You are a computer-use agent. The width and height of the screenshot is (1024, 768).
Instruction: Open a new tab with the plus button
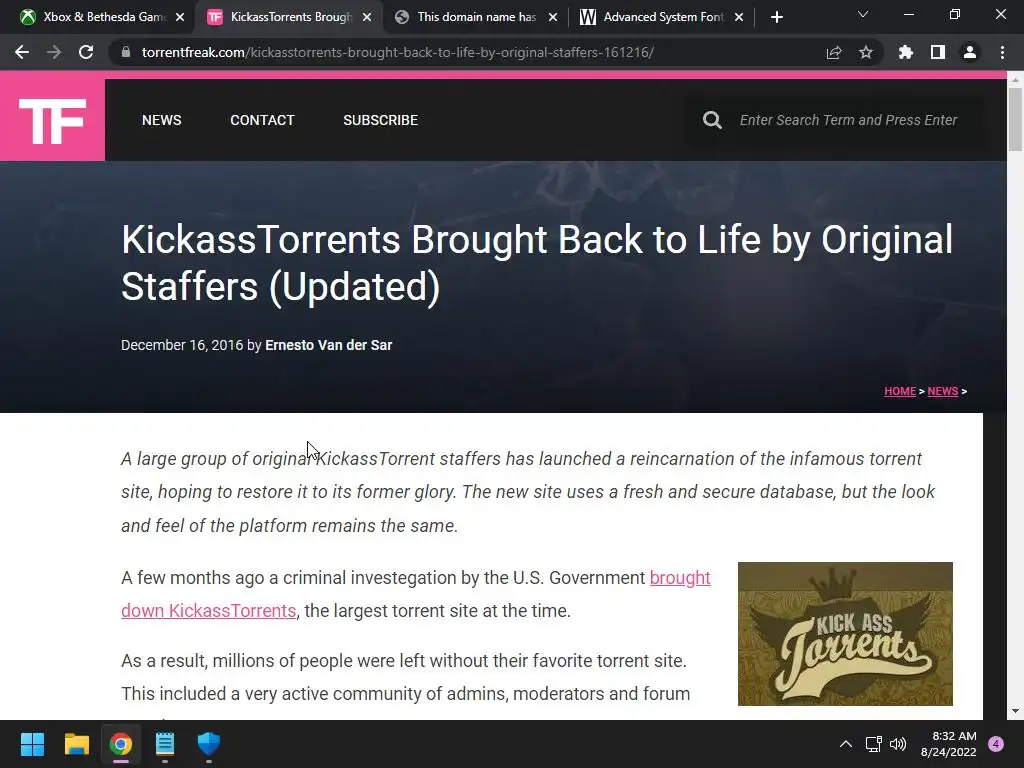pyautogui.click(x=776, y=18)
